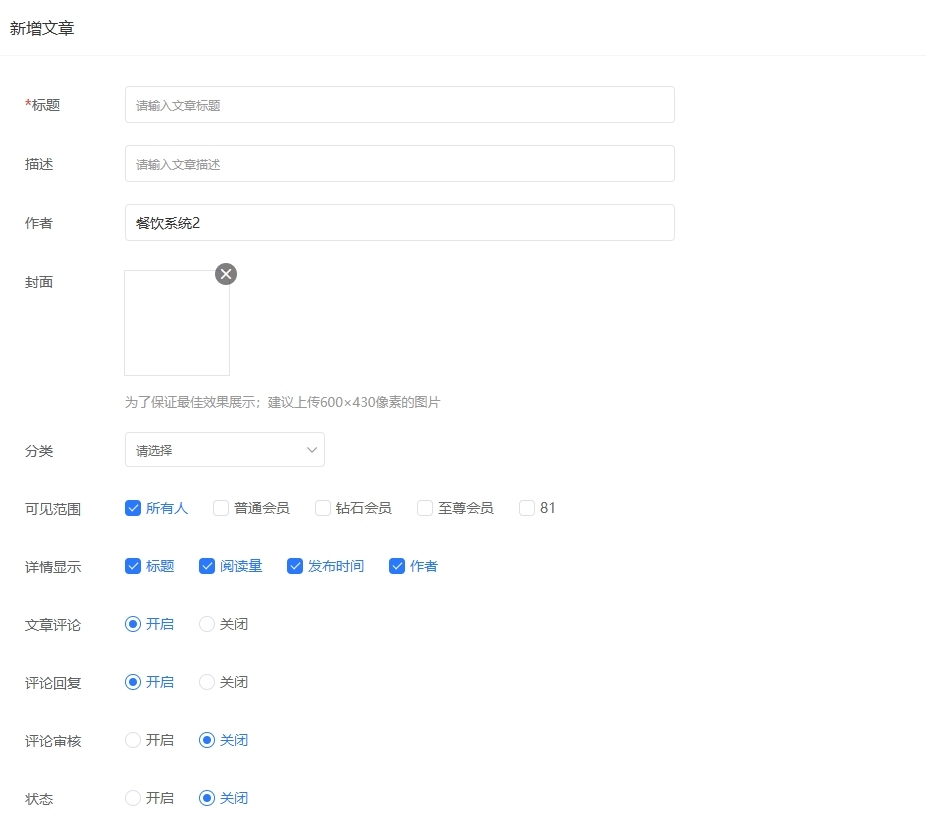Click the 作者 author input field
The height and width of the screenshot is (820, 926).
tap(399, 223)
